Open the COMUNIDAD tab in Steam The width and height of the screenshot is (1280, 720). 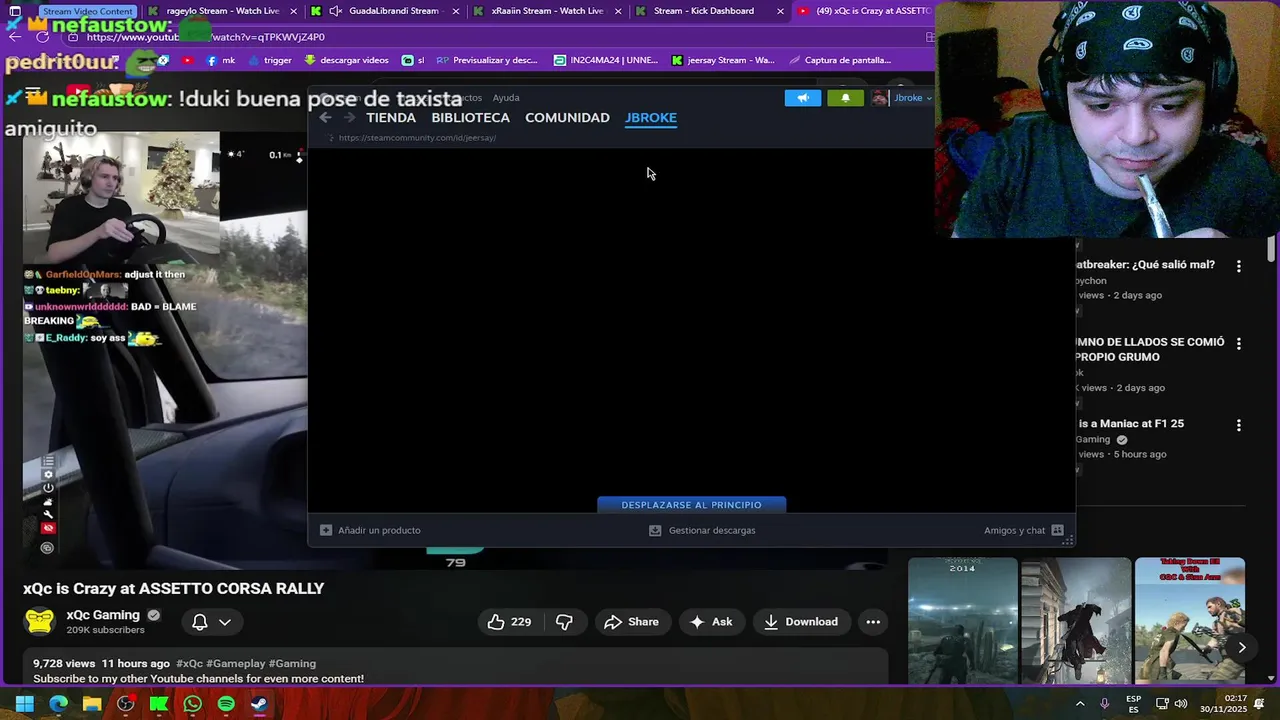[567, 118]
